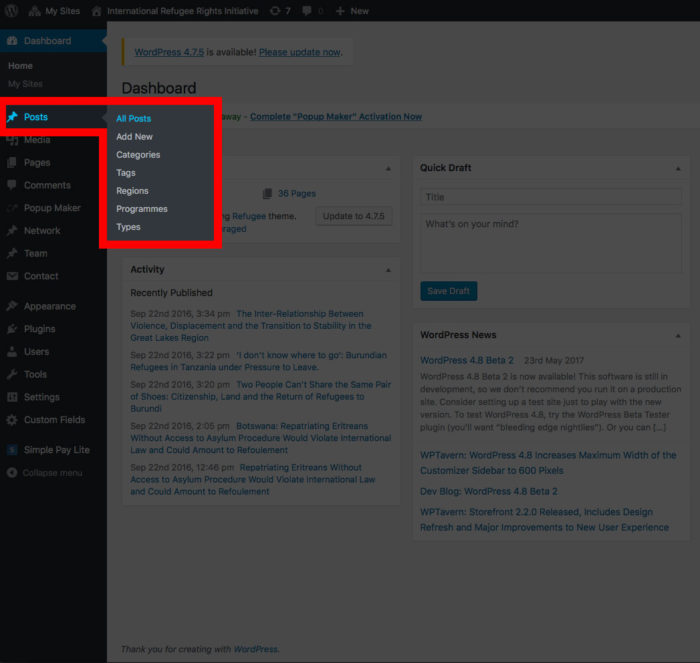This screenshot has width=700, height=663.
Task: Open Tags from the Posts submenu
Action: point(125,173)
